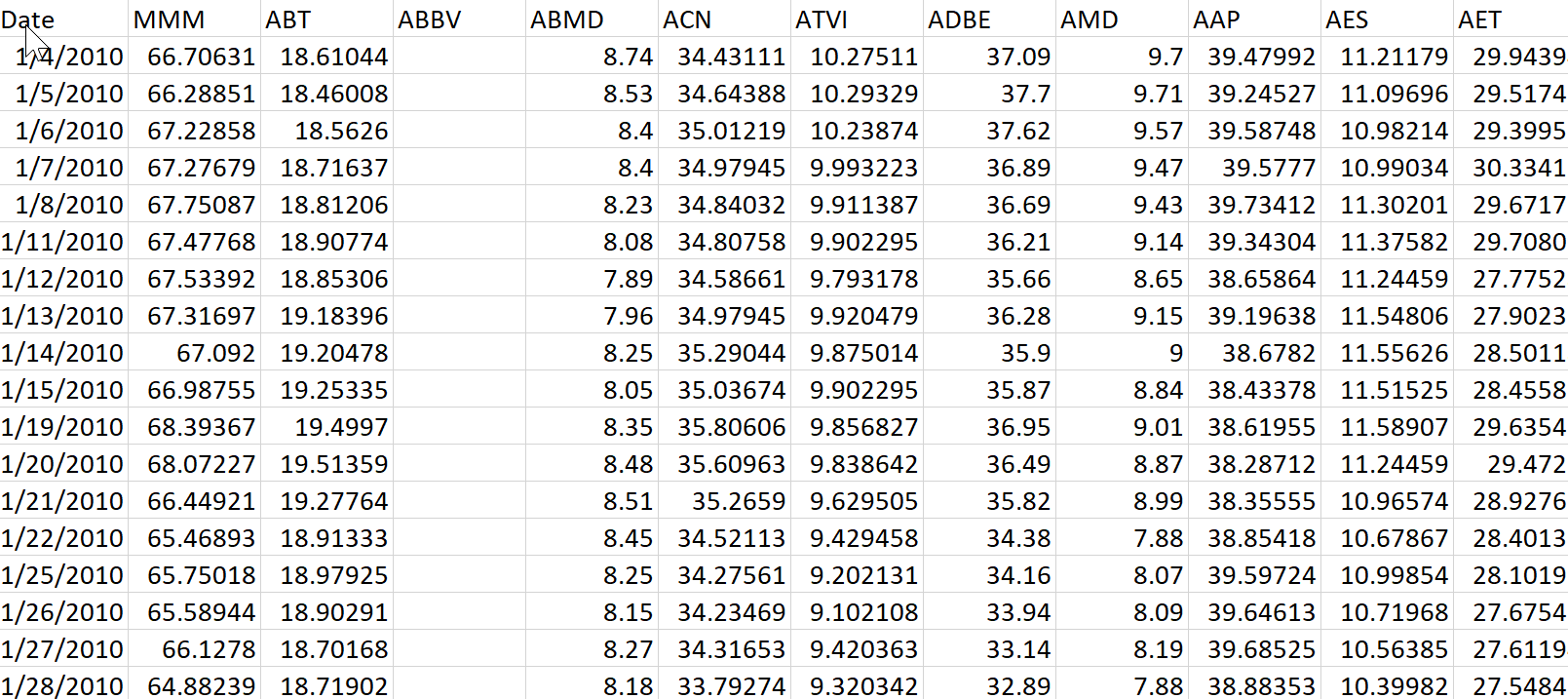Select the AMD column header cell
This screenshot has height=699, width=1568.
click(1122, 19)
